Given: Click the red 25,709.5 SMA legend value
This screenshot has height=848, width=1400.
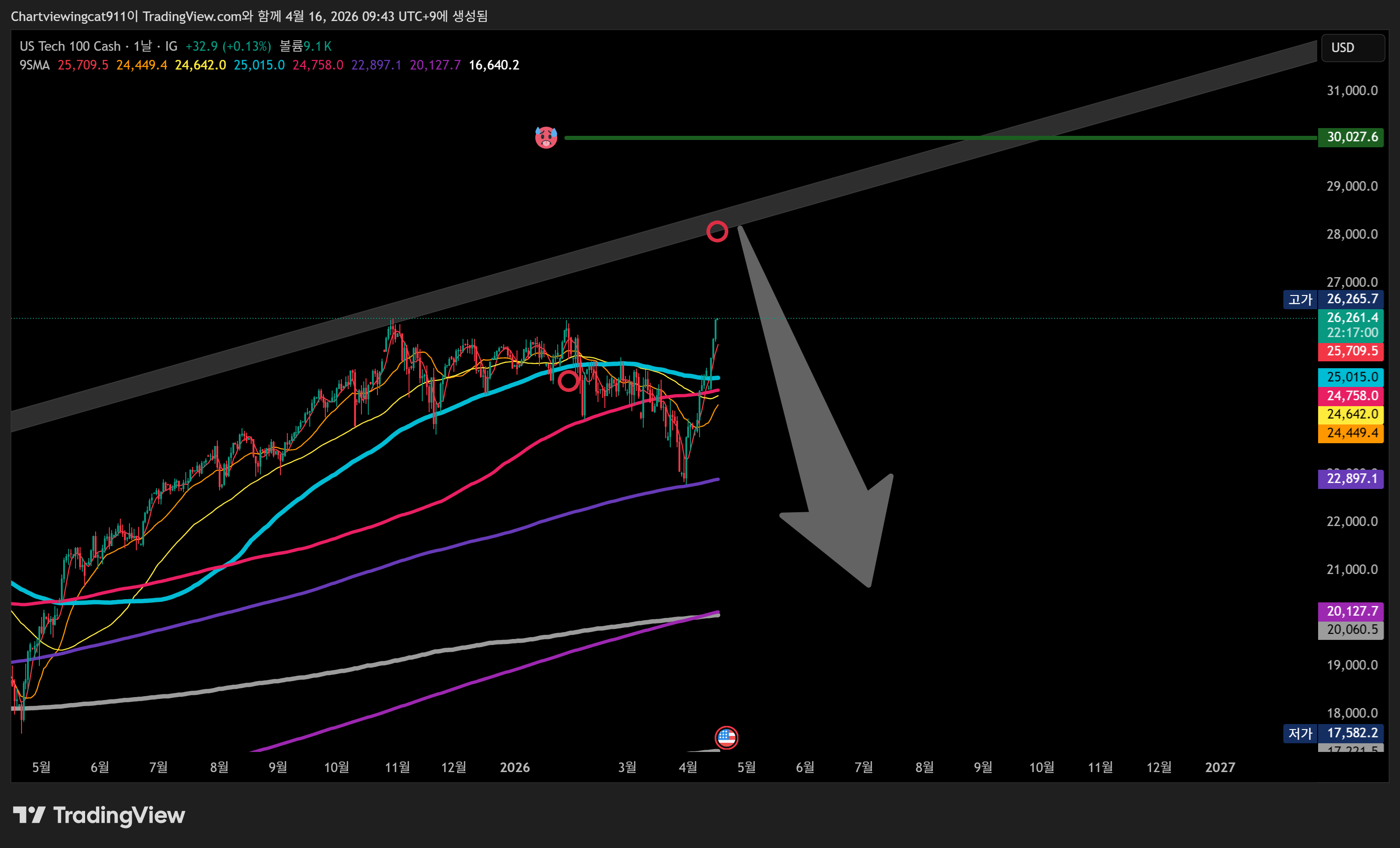Looking at the screenshot, I should coord(83,65).
